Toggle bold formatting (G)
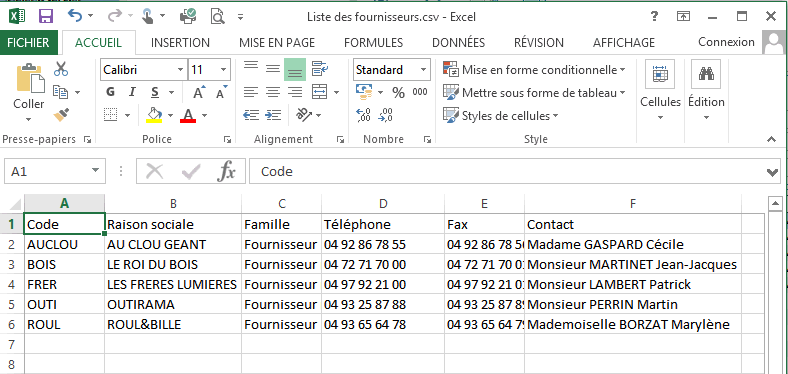The height and width of the screenshot is (374, 788). (x=110, y=92)
